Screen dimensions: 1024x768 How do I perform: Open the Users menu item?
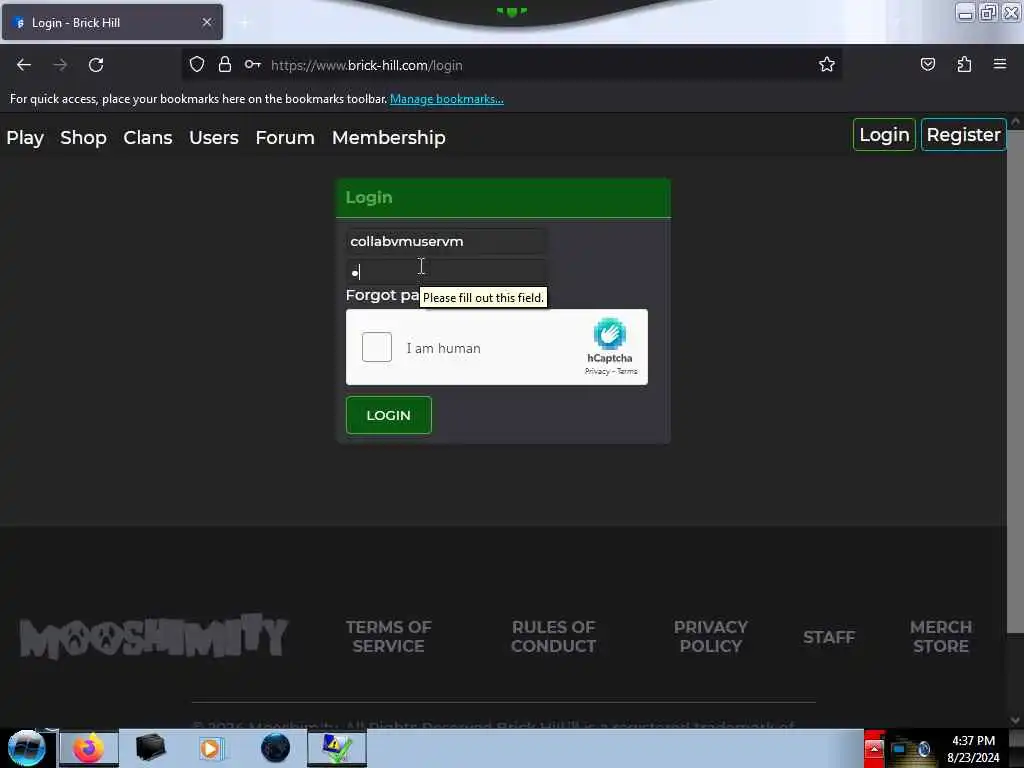point(214,137)
